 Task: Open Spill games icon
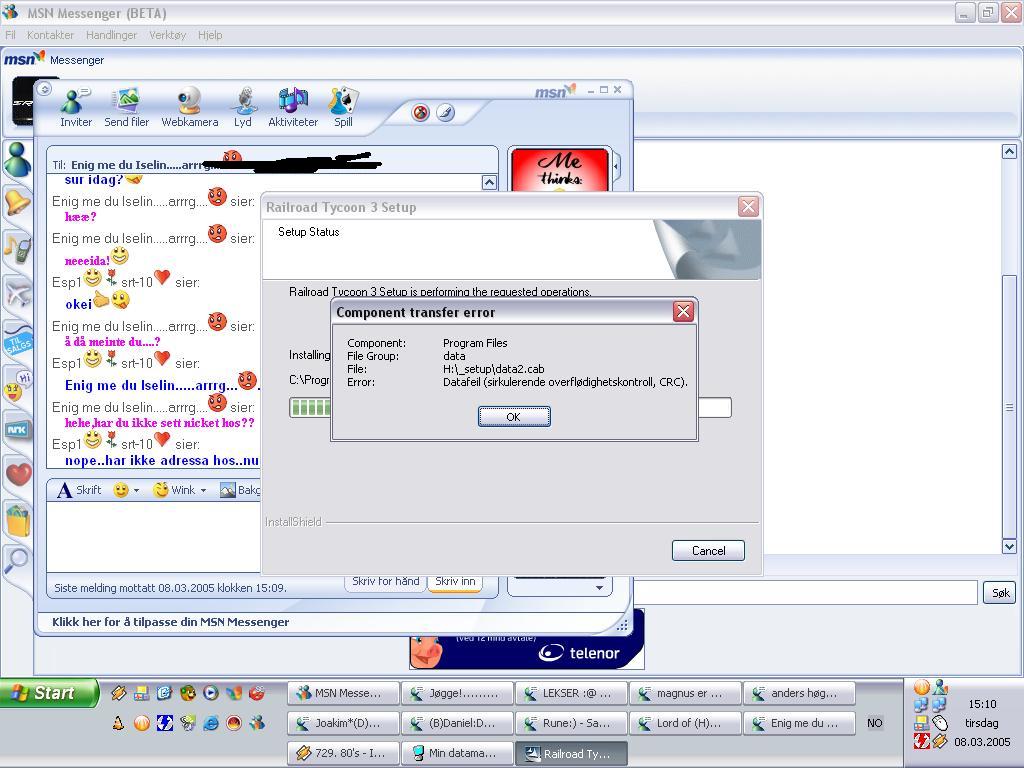coord(343,108)
